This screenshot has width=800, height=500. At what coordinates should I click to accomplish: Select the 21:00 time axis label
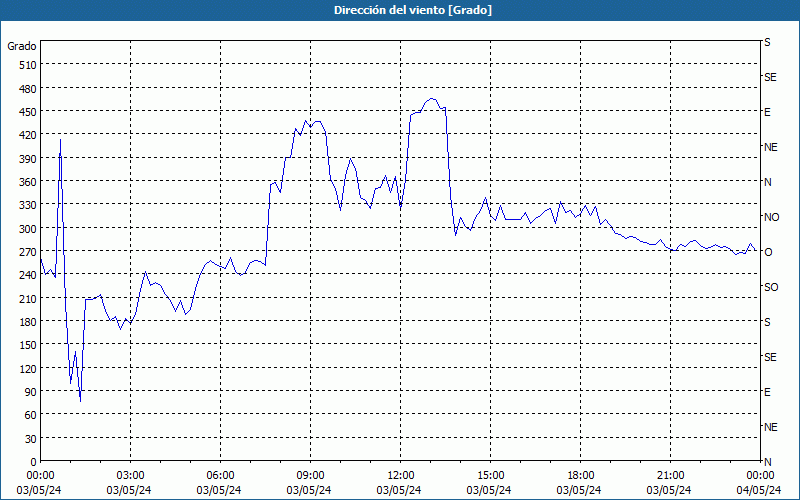(670, 476)
